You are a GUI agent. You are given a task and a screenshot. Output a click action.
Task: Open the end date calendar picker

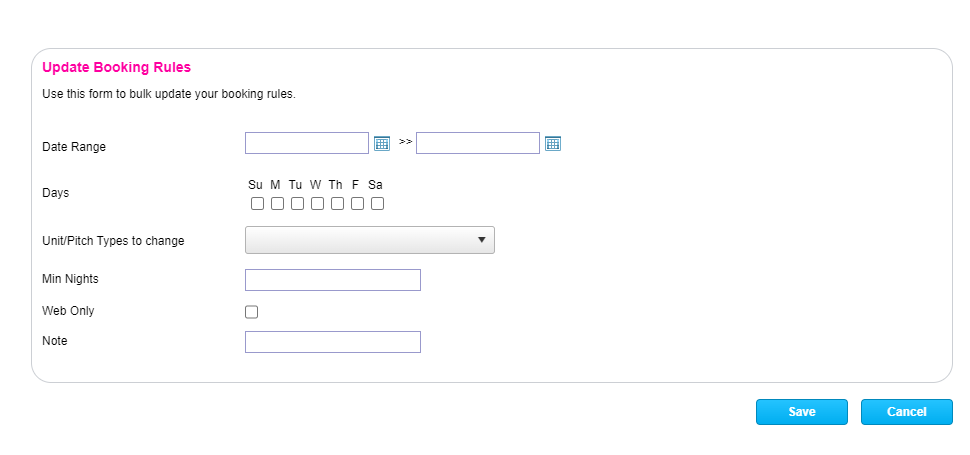click(553, 143)
